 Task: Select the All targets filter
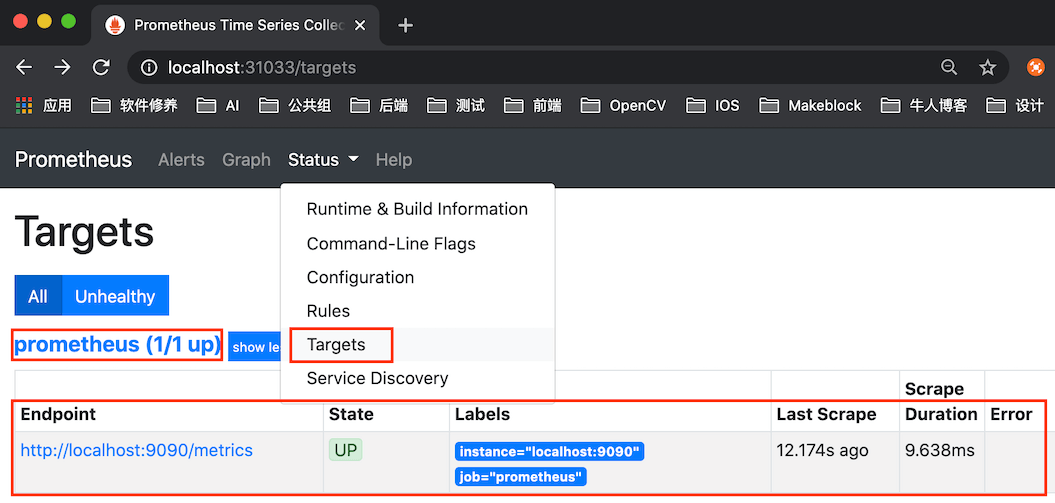pyautogui.click(x=38, y=296)
